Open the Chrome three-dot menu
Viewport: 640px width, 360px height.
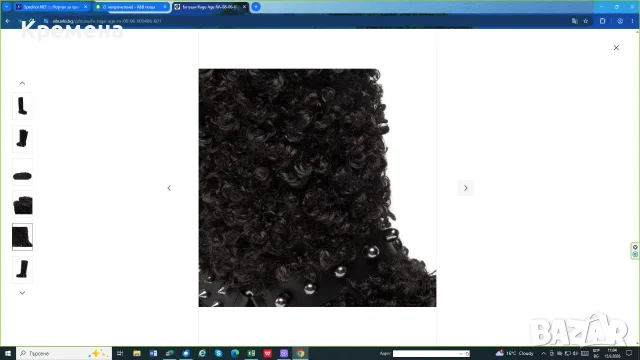[632, 21]
